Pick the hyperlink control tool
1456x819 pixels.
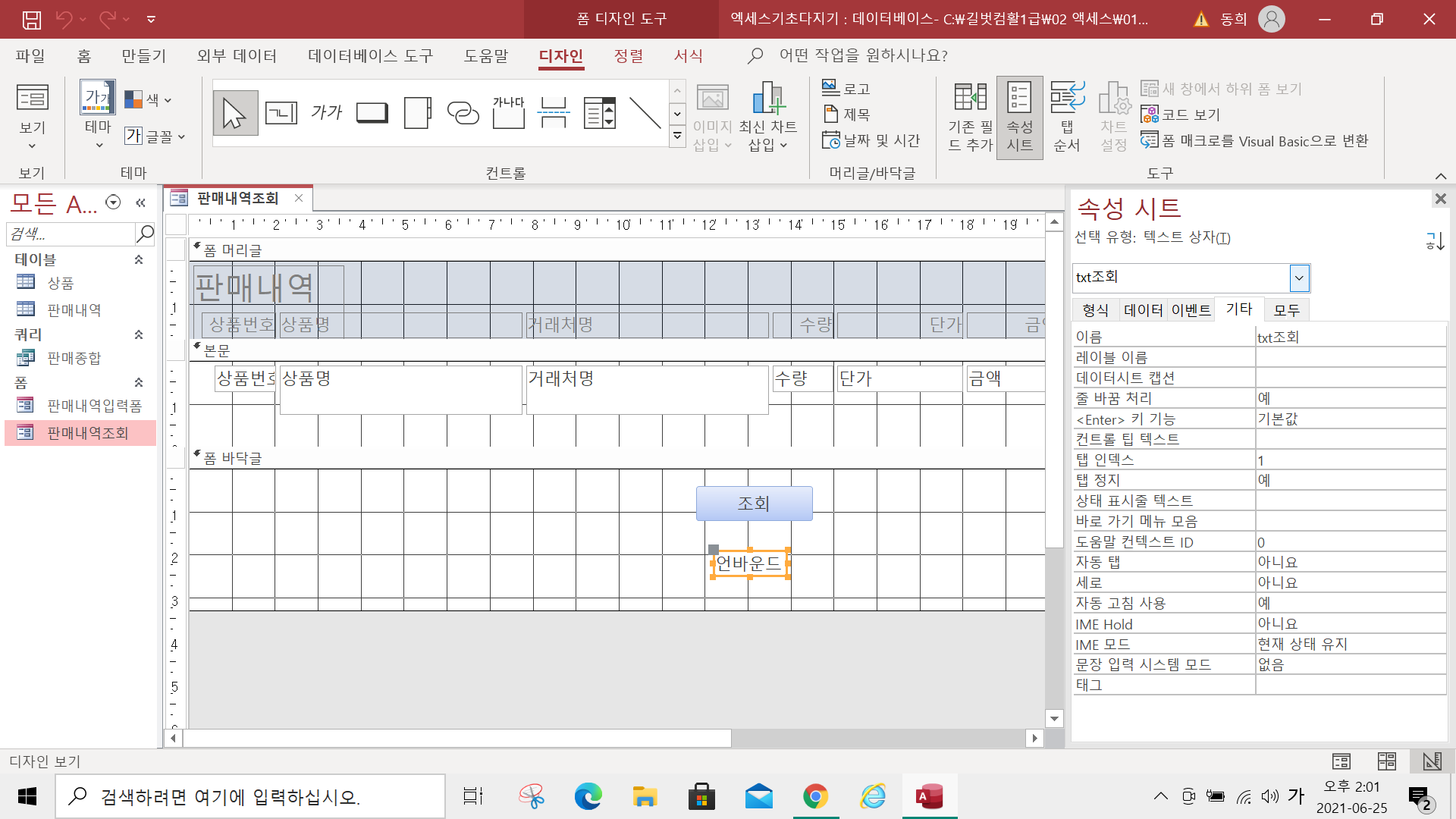pyautogui.click(x=463, y=114)
